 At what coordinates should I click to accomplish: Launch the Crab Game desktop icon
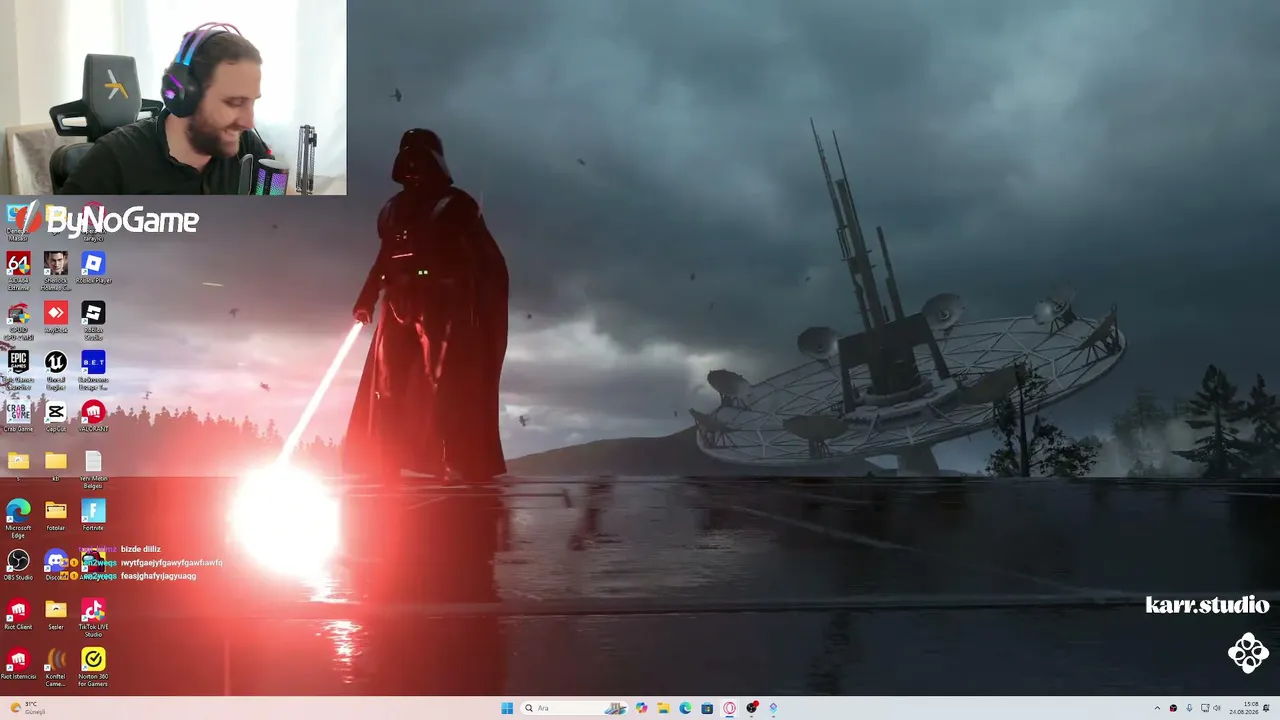(18, 416)
